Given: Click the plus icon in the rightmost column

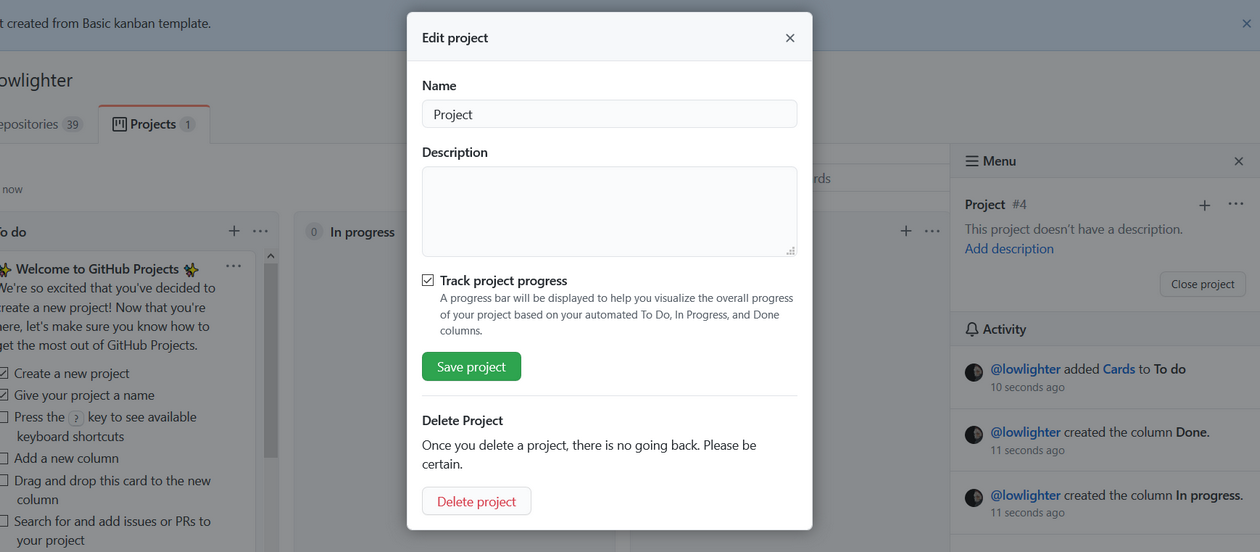Looking at the screenshot, I should 906,231.
